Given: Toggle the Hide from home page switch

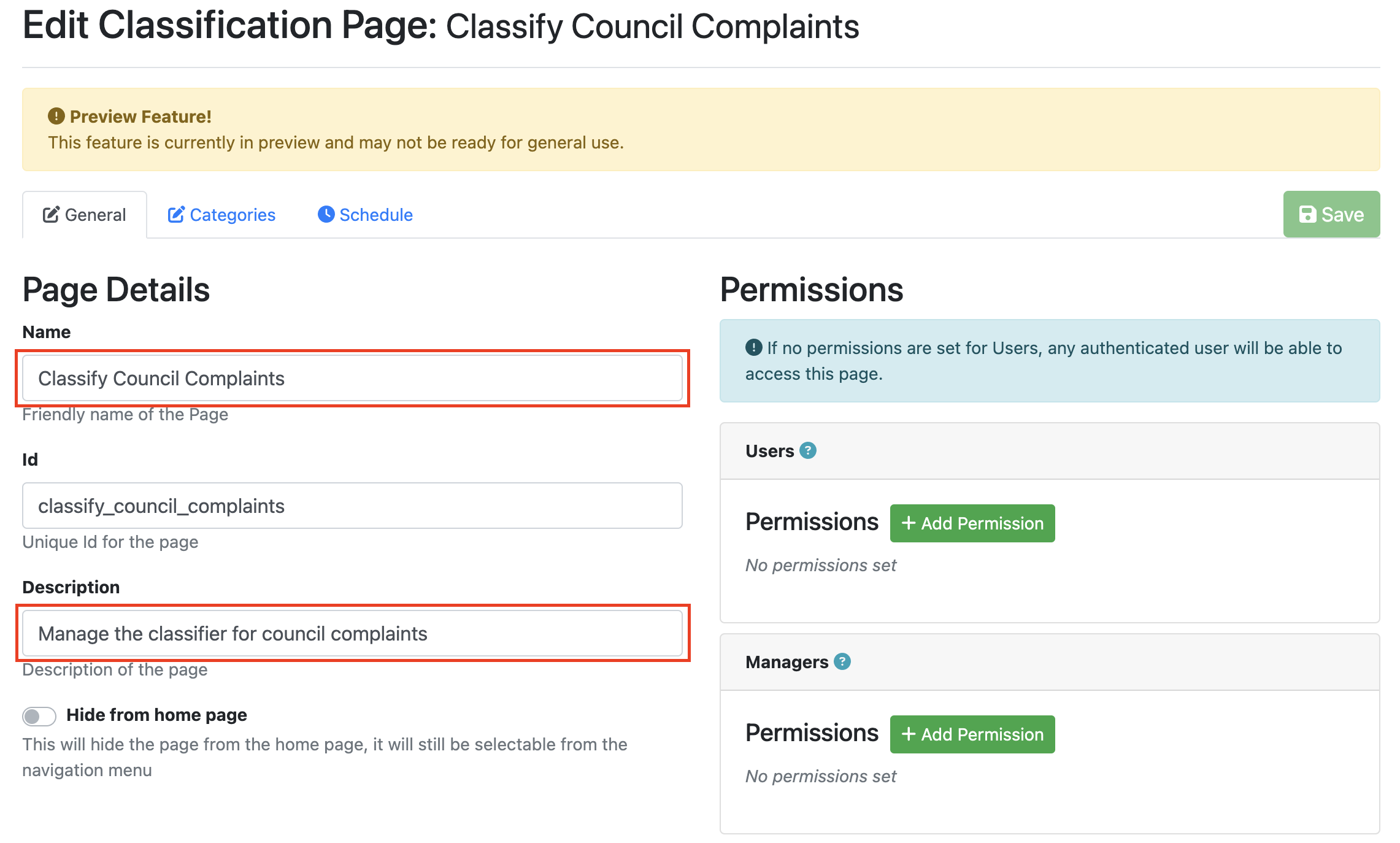Looking at the screenshot, I should pos(39,716).
